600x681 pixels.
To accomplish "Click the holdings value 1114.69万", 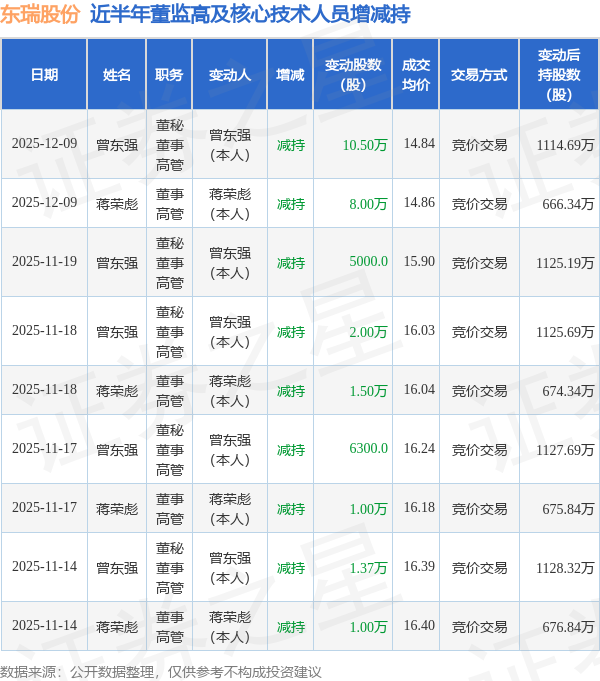I will click(565, 145).
